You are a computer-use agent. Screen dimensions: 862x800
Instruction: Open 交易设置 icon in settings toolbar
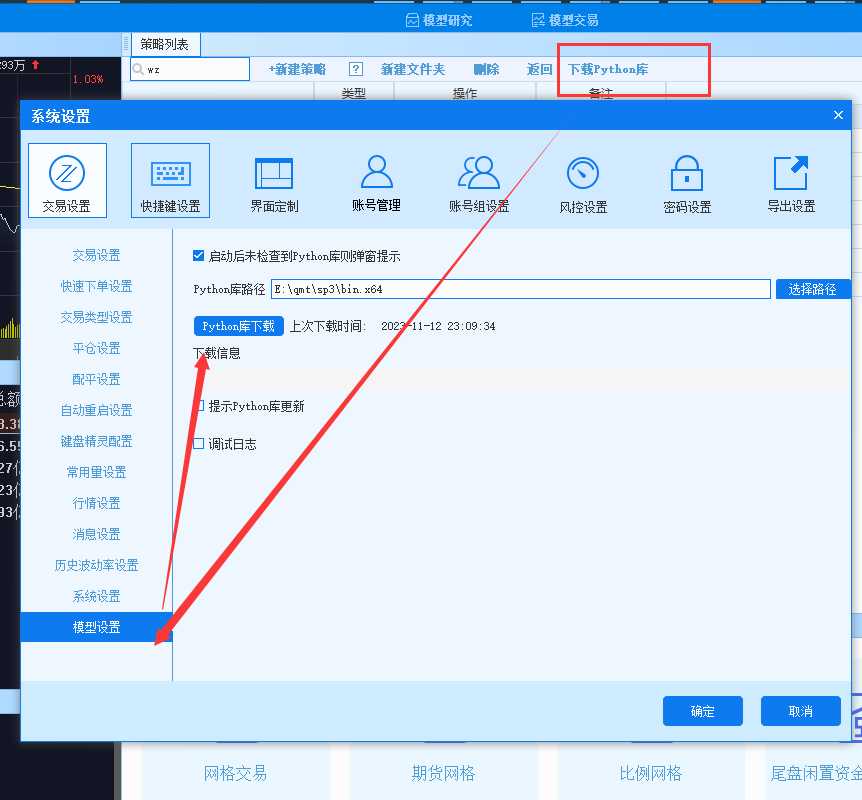(x=67, y=181)
